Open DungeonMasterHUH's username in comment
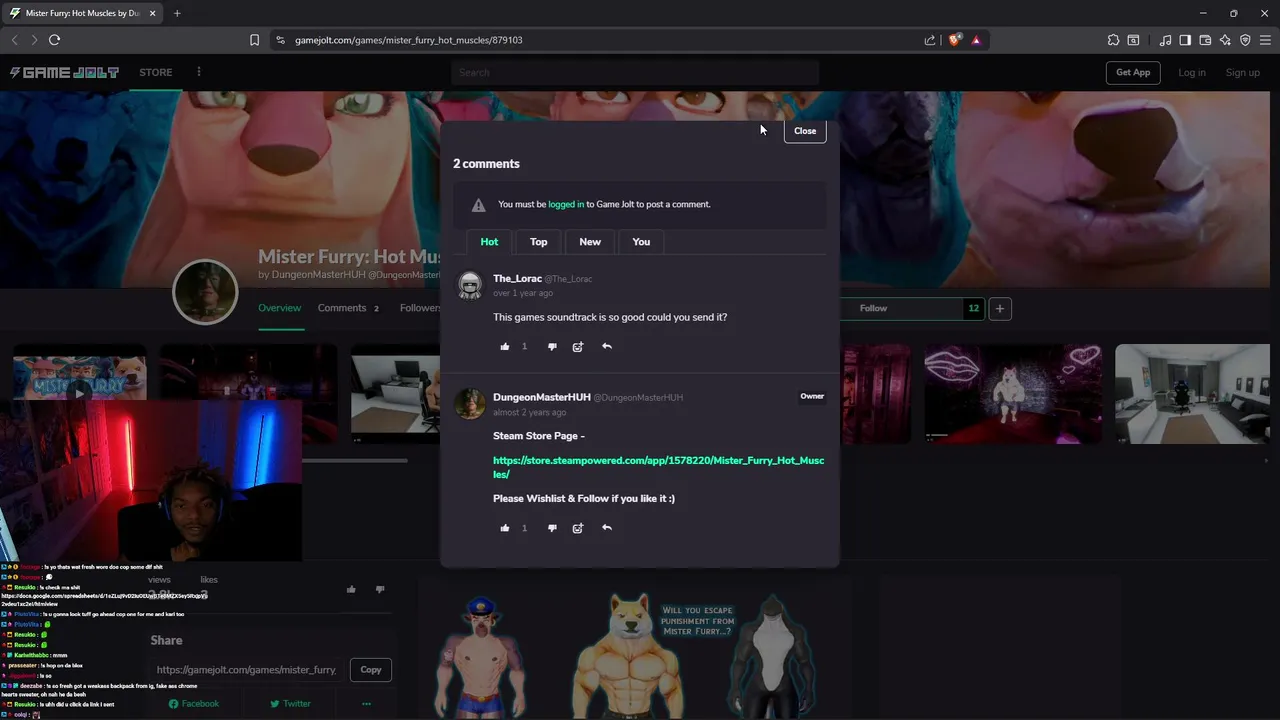 point(541,397)
